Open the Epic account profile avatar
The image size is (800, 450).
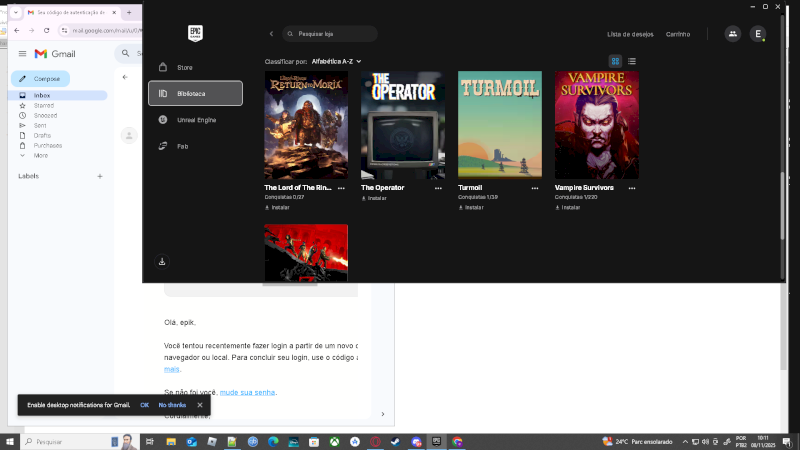(758, 34)
